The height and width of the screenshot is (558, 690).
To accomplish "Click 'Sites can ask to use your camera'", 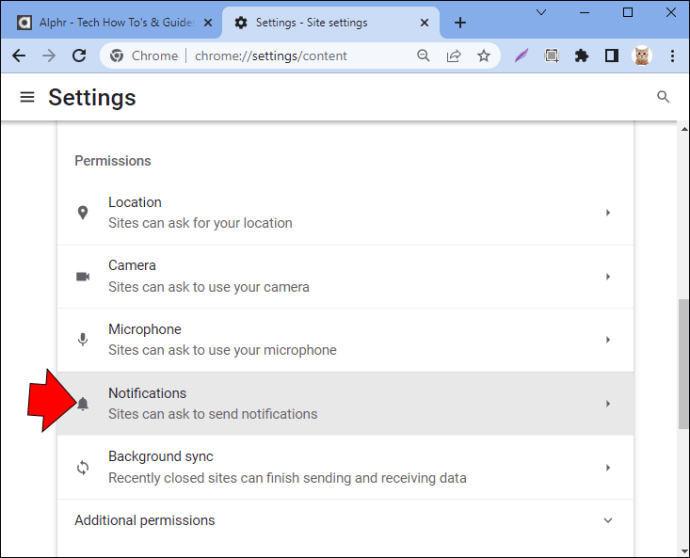I will click(x=209, y=287).
